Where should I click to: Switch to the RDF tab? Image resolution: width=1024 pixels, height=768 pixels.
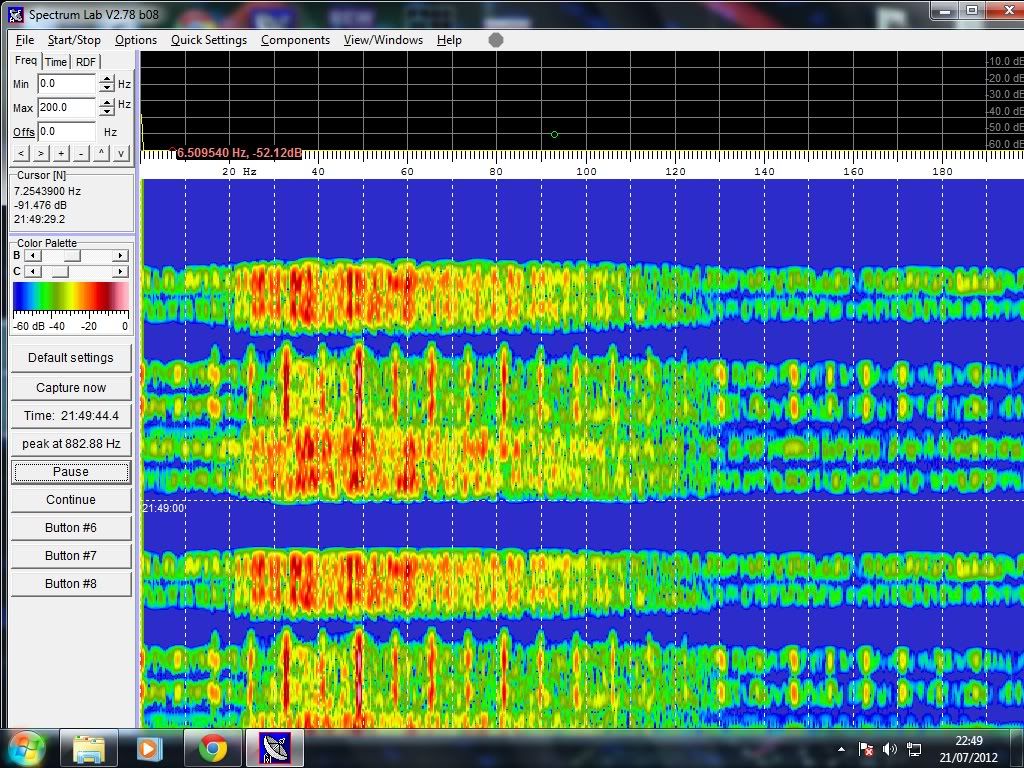coord(86,62)
